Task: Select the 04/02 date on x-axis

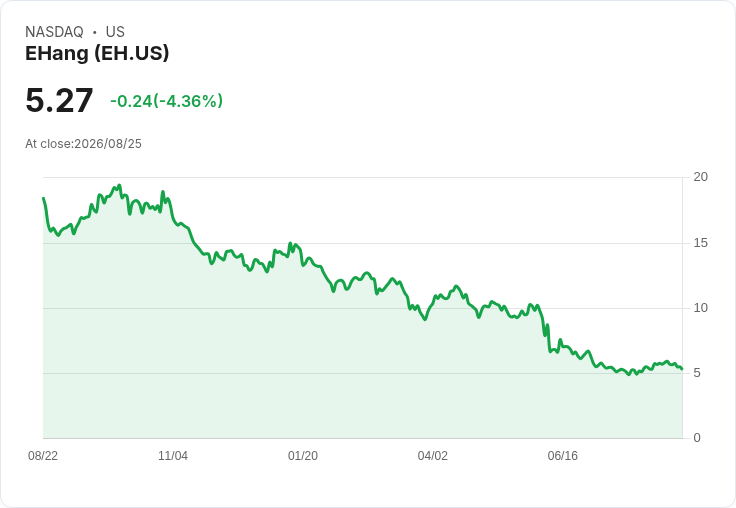Action: pyautogui.click(x=433, y=456)
